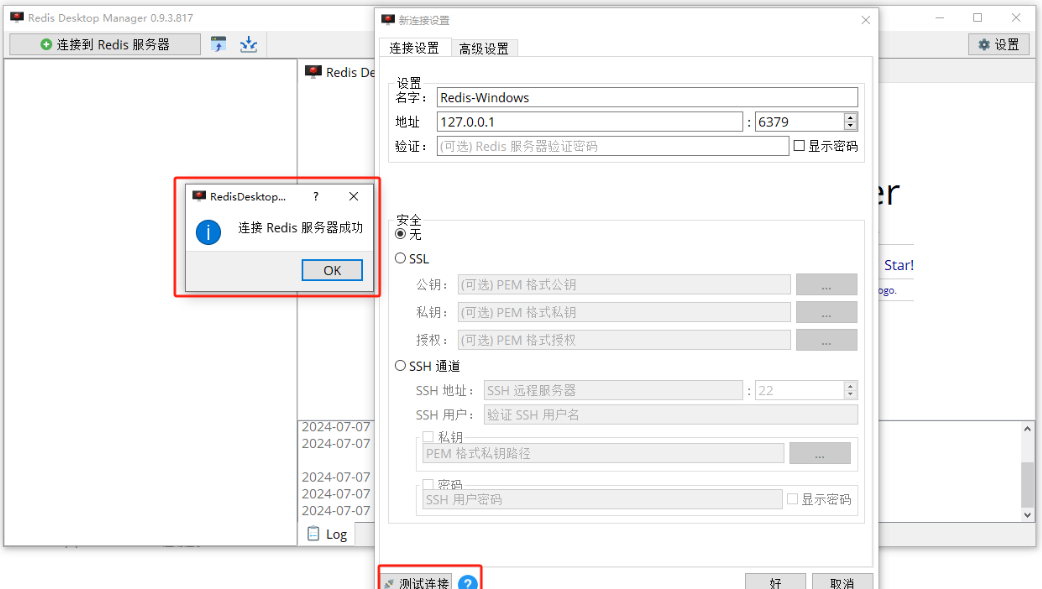The image size is (1042, 589).
Task: Open the Log tab at bottom
Action: point(328,534)
